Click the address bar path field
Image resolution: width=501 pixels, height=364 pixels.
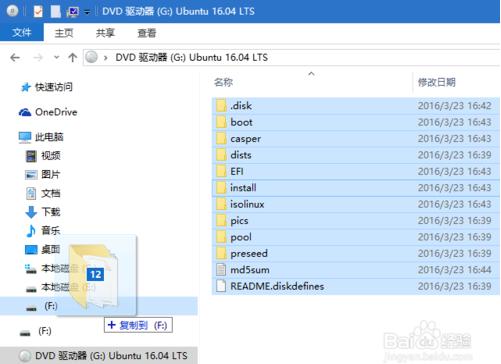tap(292, 57)
